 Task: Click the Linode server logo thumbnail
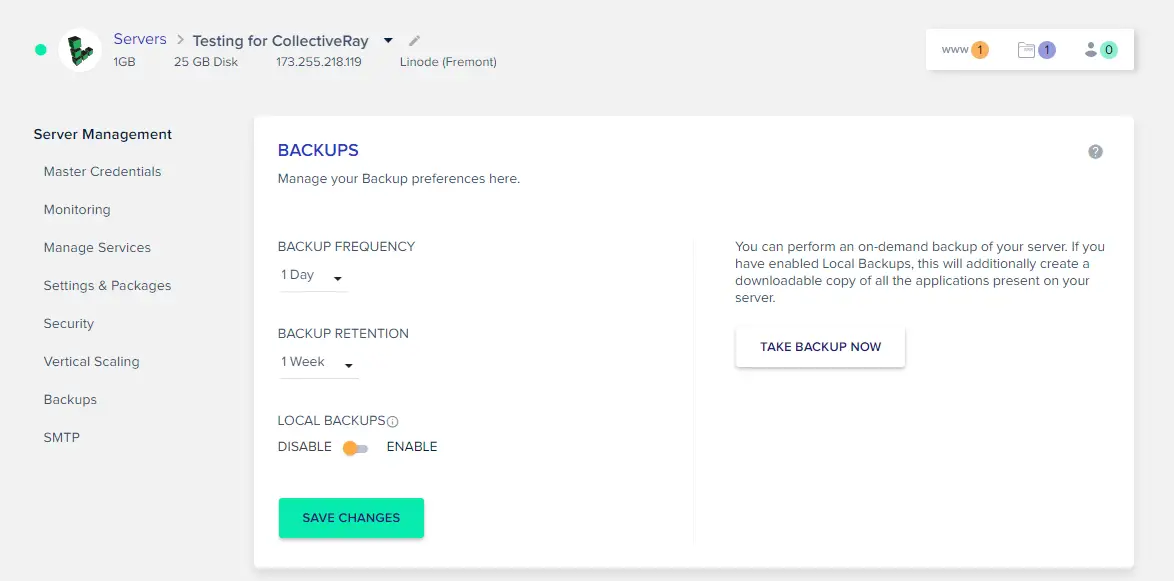pyautogui.click(x=80, y=50)
